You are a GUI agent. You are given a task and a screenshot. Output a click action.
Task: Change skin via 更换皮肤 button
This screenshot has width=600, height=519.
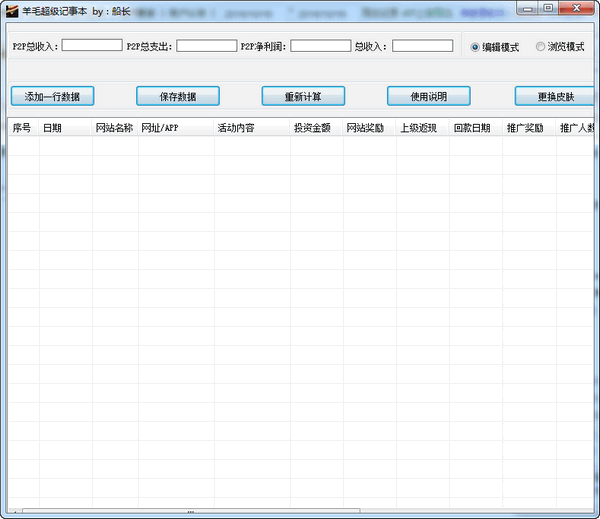(555, 96)
